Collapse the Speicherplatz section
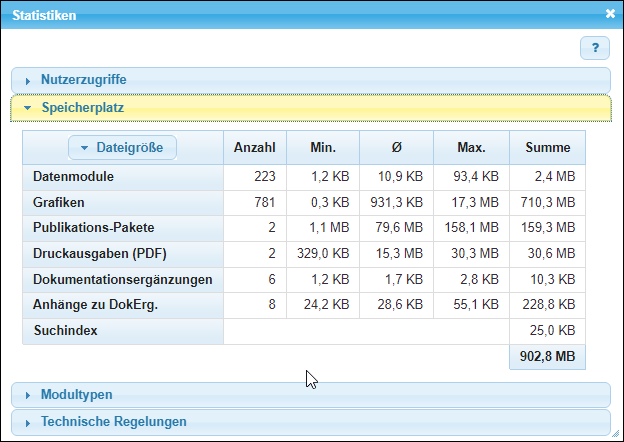The height and width of the screenshot is (442, 624). click(82, 107)
